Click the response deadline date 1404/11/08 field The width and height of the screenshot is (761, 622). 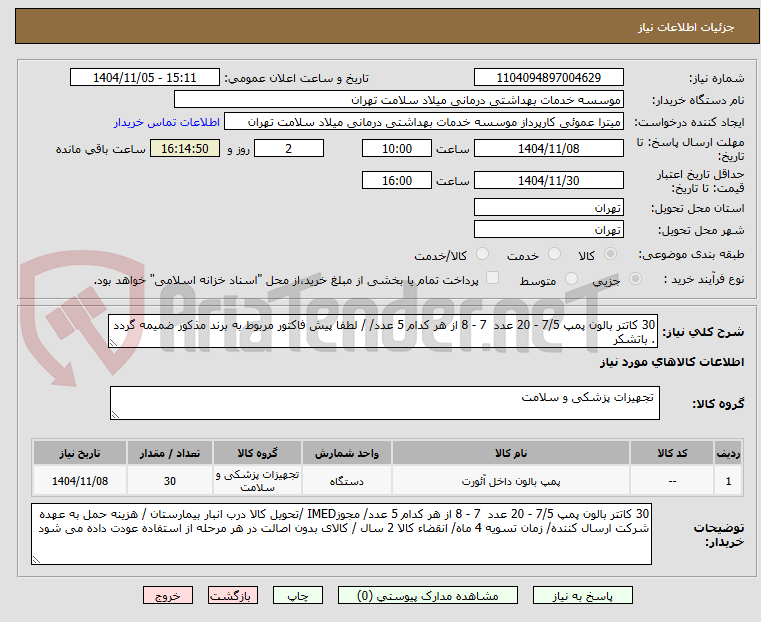click(548, 148)
